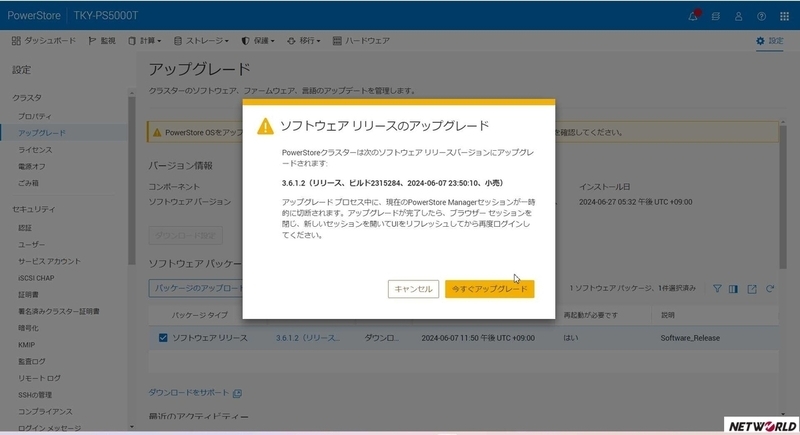Select SSHの管理 in settings sidebar
Screen dimensions: 800x435
tap(35, 395)
